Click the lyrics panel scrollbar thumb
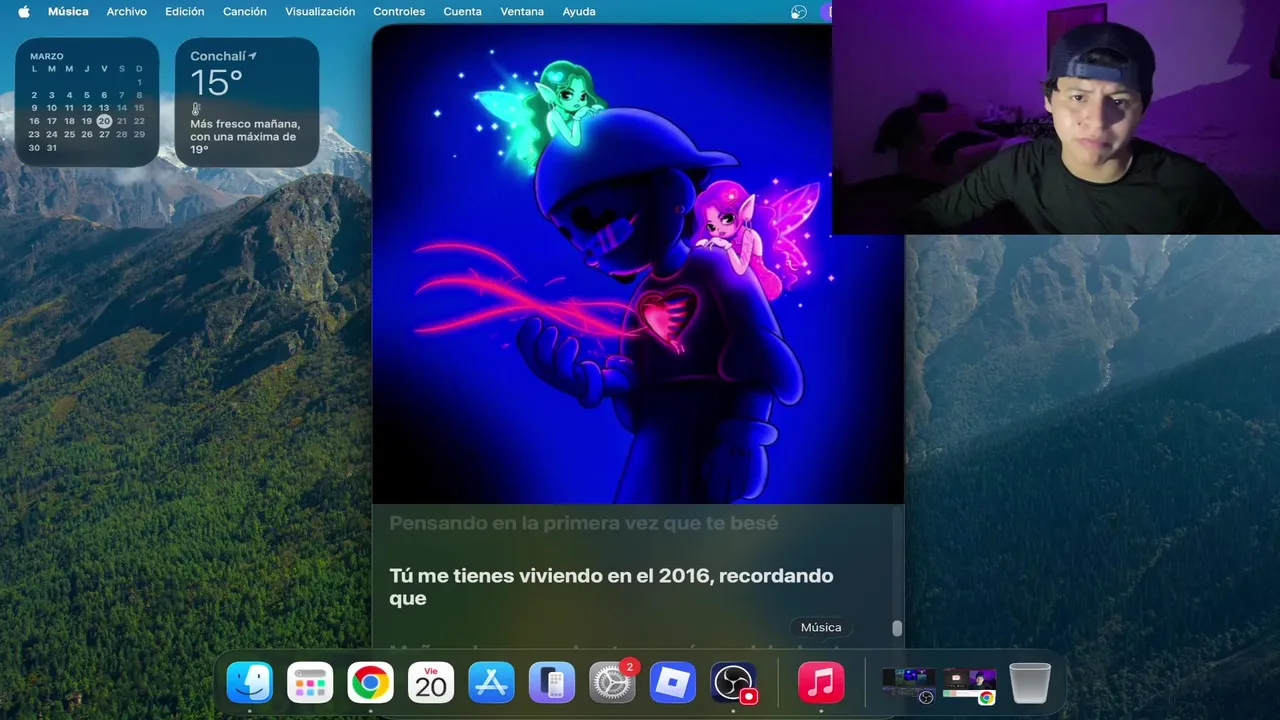Image resolution: width=1280 pixels, height=720 pixels. (x=897, y=628)
